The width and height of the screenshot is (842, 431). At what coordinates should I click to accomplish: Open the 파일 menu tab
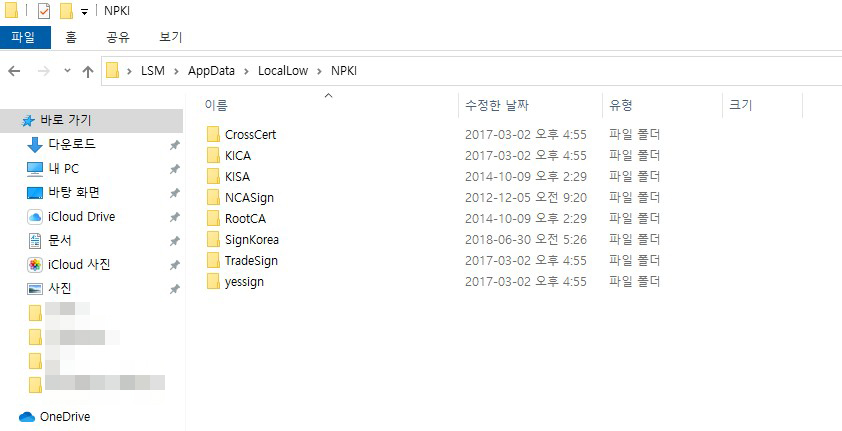[25, 38]
